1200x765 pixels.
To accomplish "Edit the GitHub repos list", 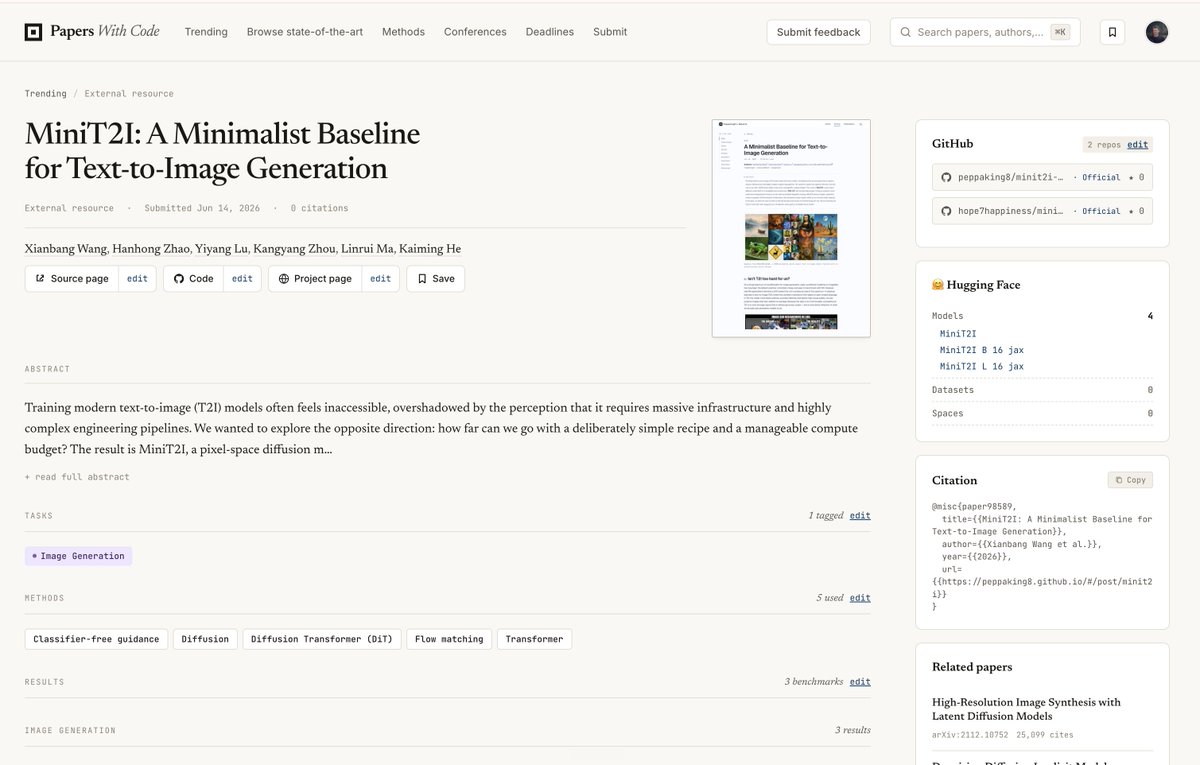I will [1138, 145].
